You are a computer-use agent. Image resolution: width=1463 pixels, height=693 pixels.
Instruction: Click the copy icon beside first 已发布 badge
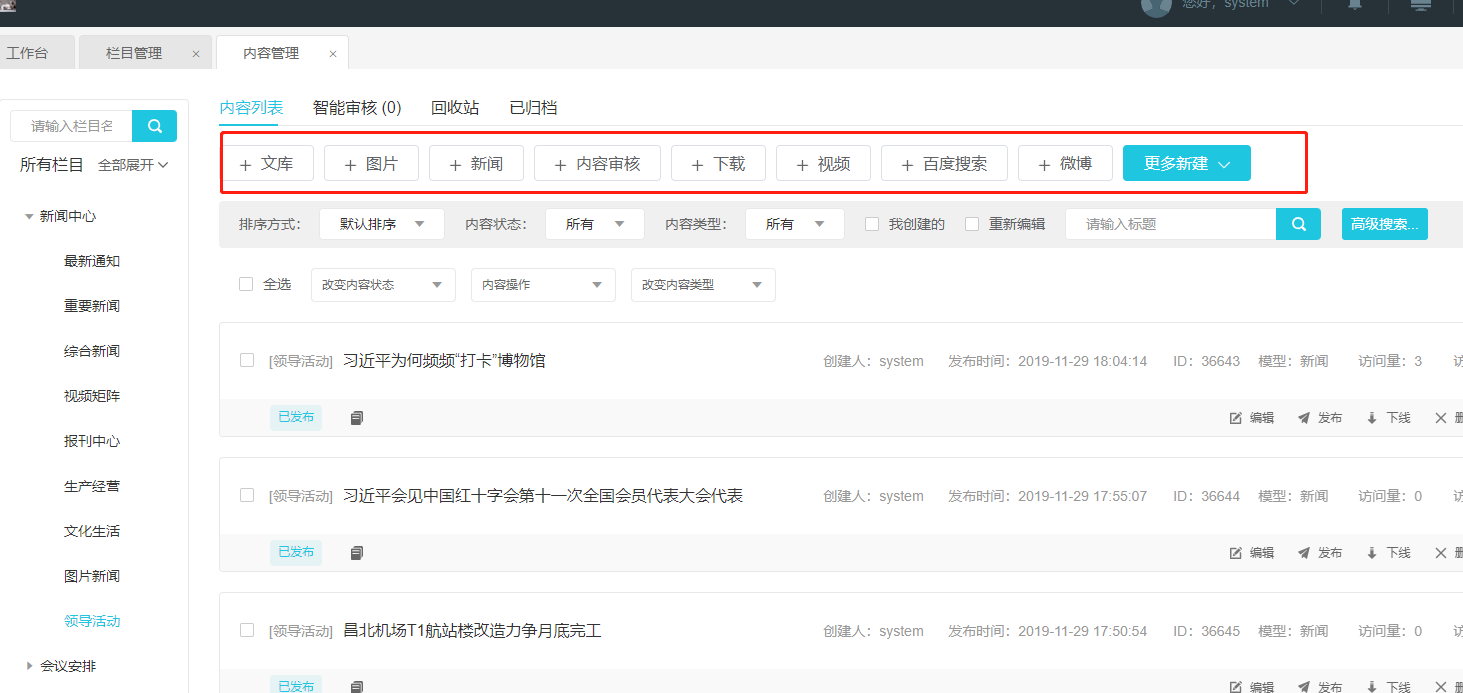(x=357, y=418)
